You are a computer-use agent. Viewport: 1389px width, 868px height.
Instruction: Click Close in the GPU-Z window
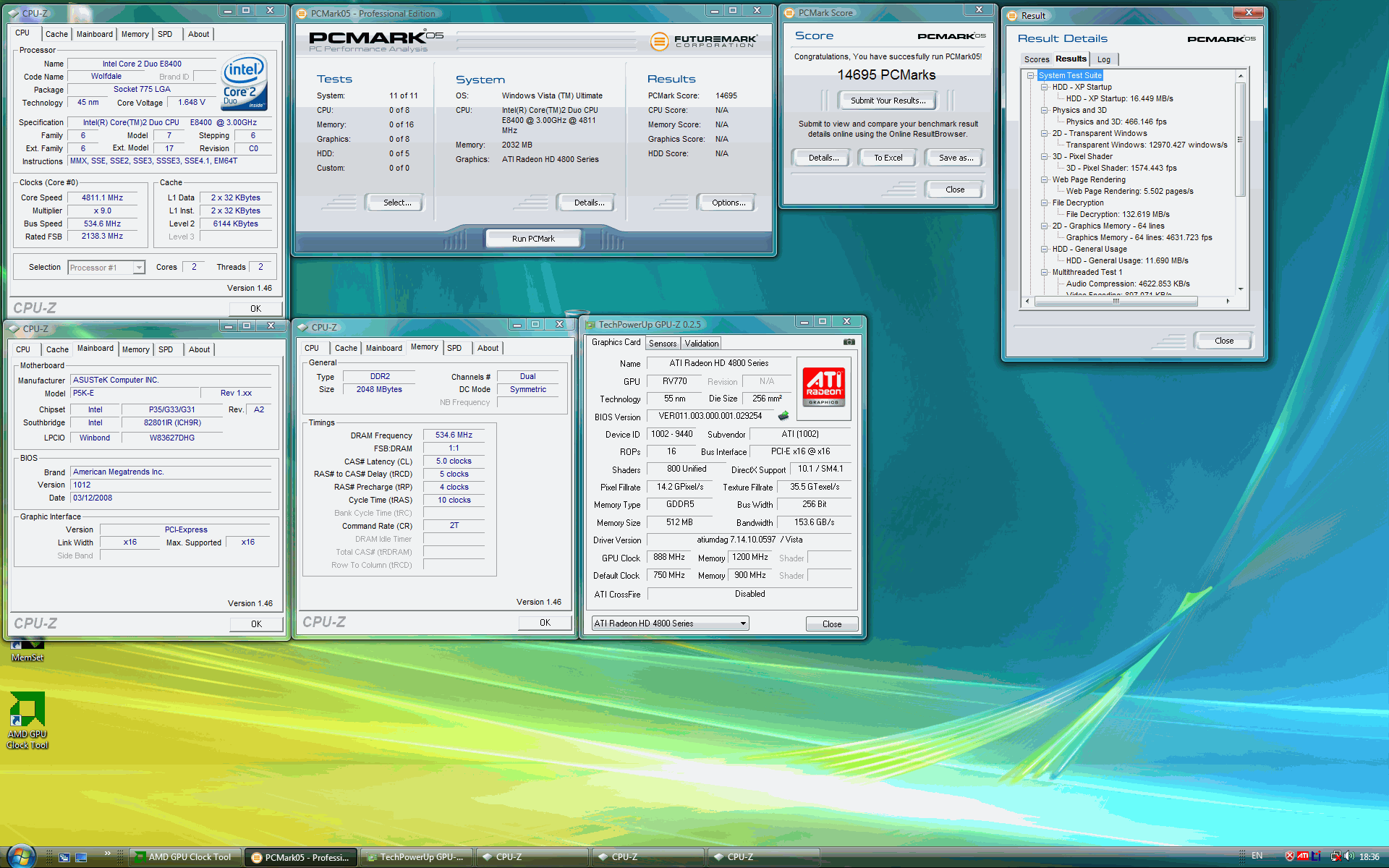832,624
